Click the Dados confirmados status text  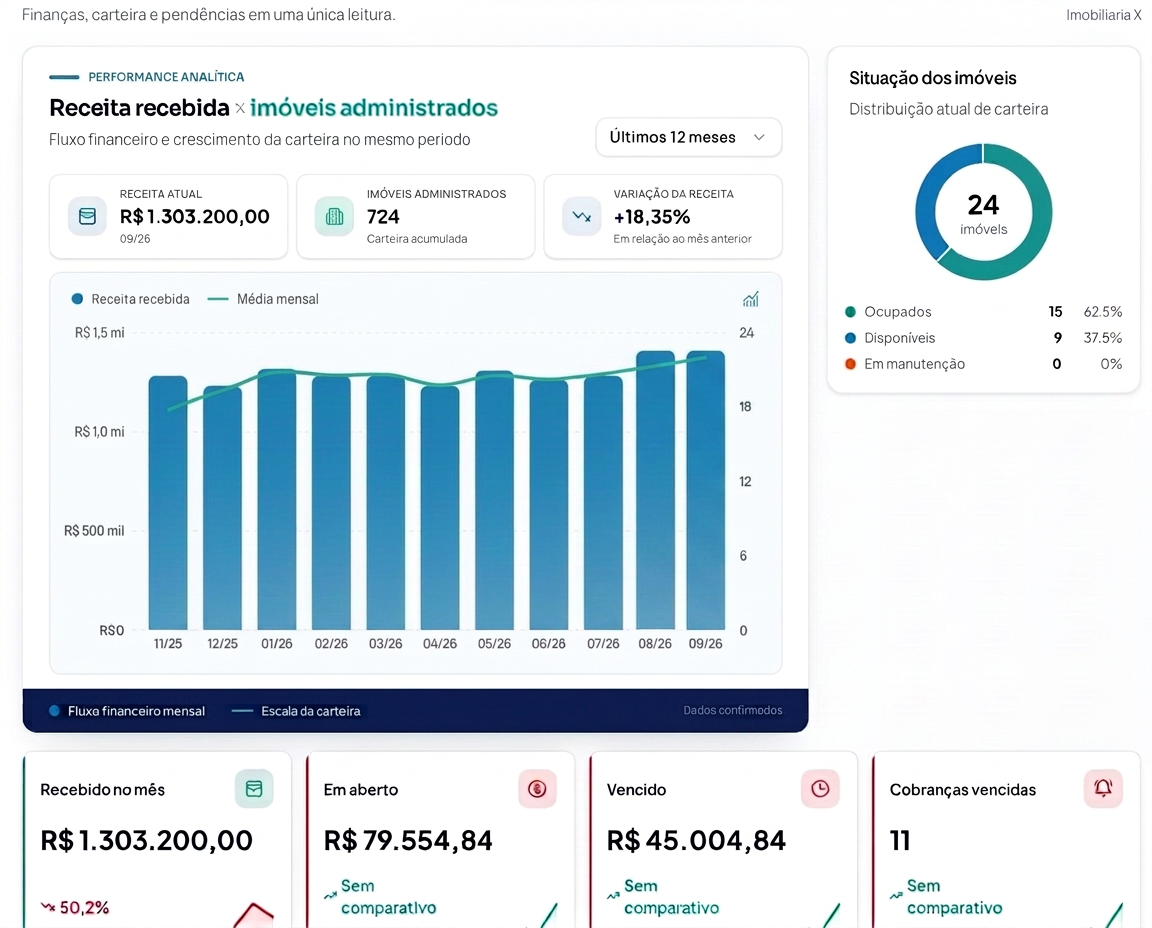coord(732,711)
